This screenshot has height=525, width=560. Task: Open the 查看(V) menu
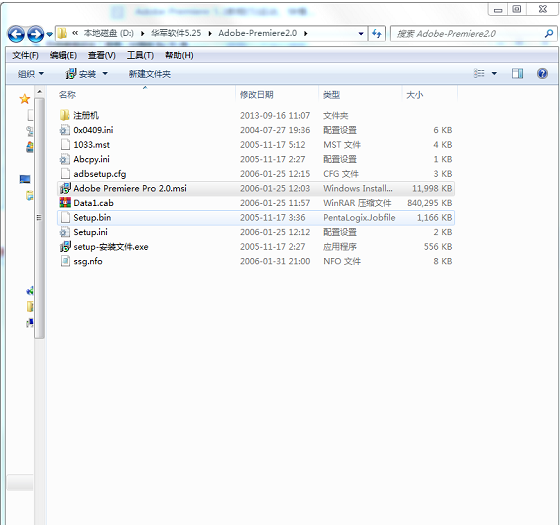click(x=102, y=55)
